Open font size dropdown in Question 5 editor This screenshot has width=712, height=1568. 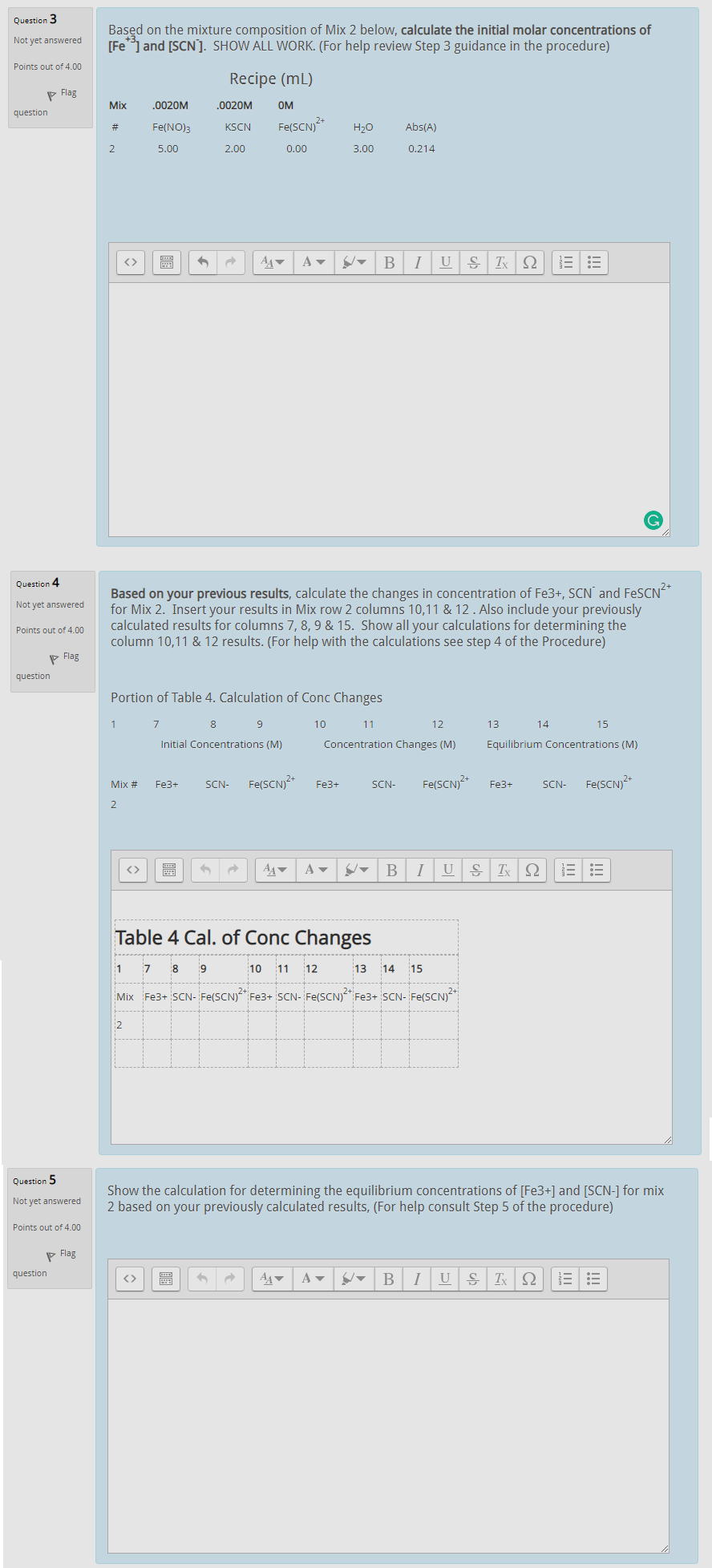click(x=273, y=1279)
